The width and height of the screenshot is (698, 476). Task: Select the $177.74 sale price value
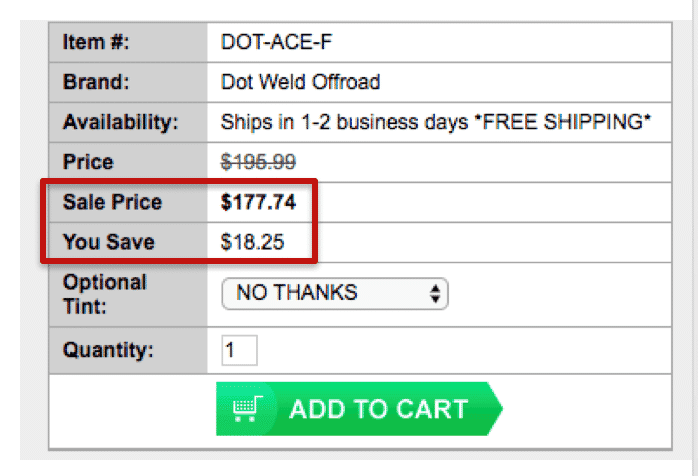(x=258, y=202)
